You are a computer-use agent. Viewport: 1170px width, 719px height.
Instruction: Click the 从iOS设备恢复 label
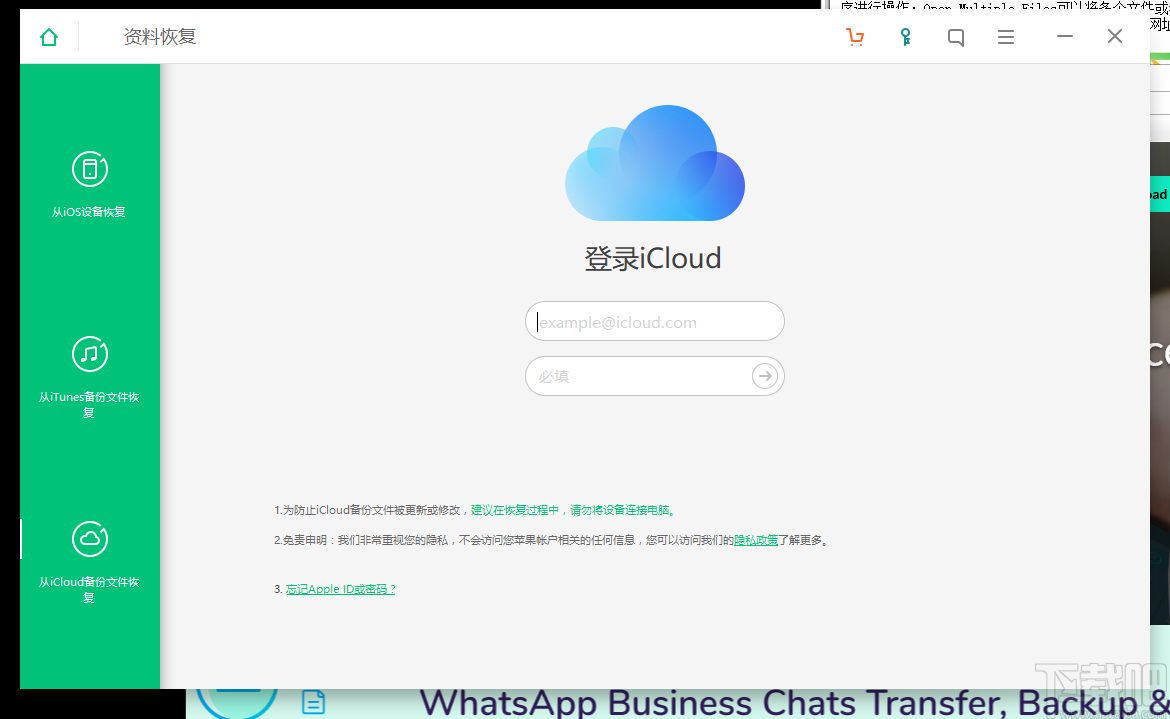89,212
